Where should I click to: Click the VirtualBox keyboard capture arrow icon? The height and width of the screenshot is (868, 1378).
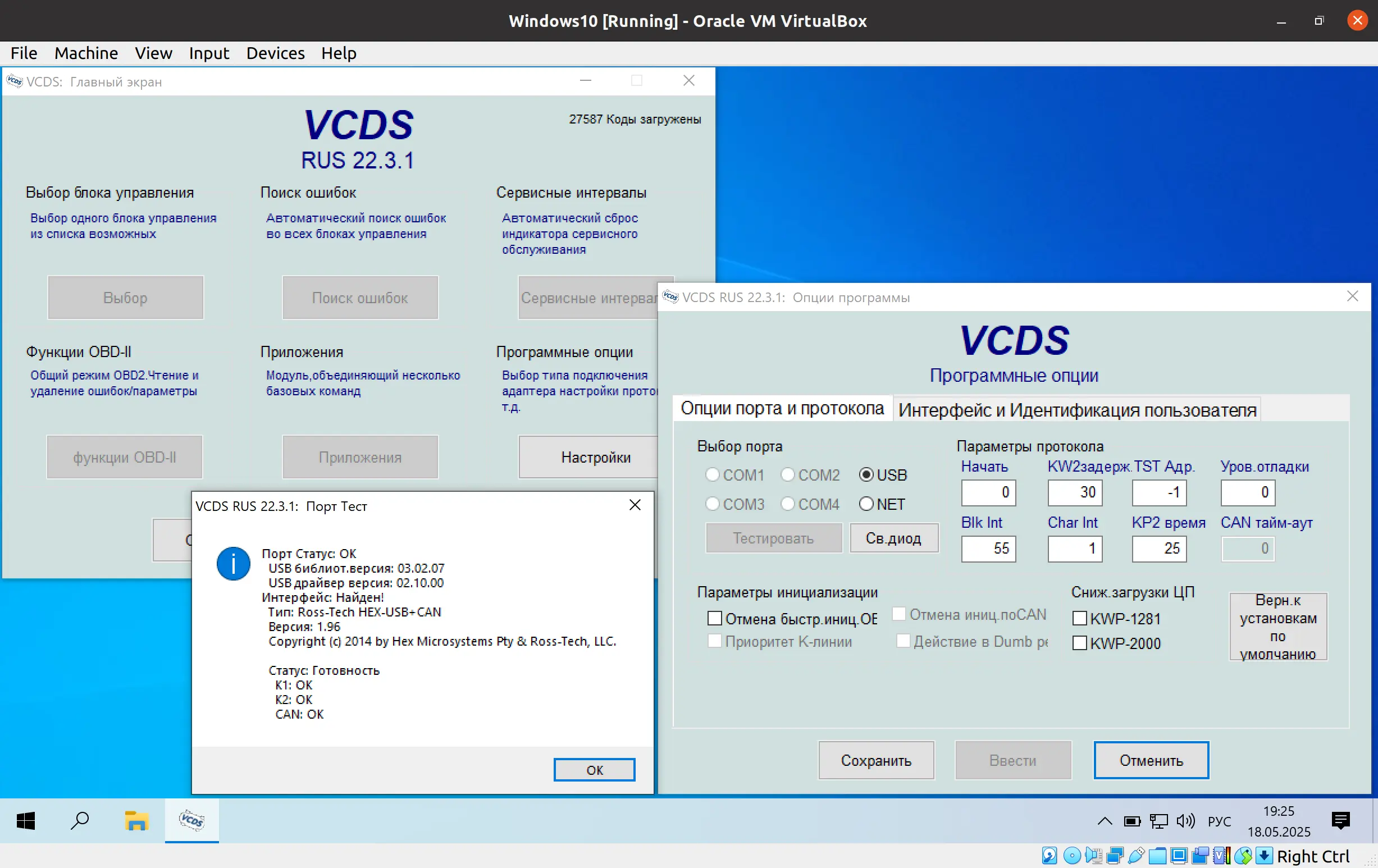[1264, 856]
